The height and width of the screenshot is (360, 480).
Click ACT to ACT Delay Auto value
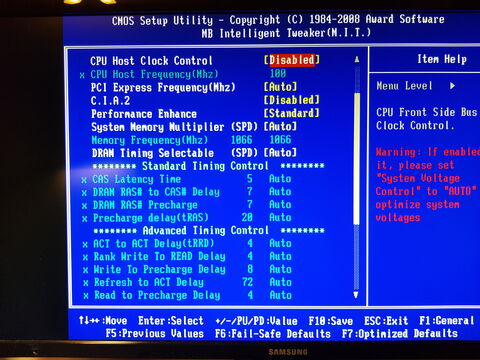click(x=280, y=243)
